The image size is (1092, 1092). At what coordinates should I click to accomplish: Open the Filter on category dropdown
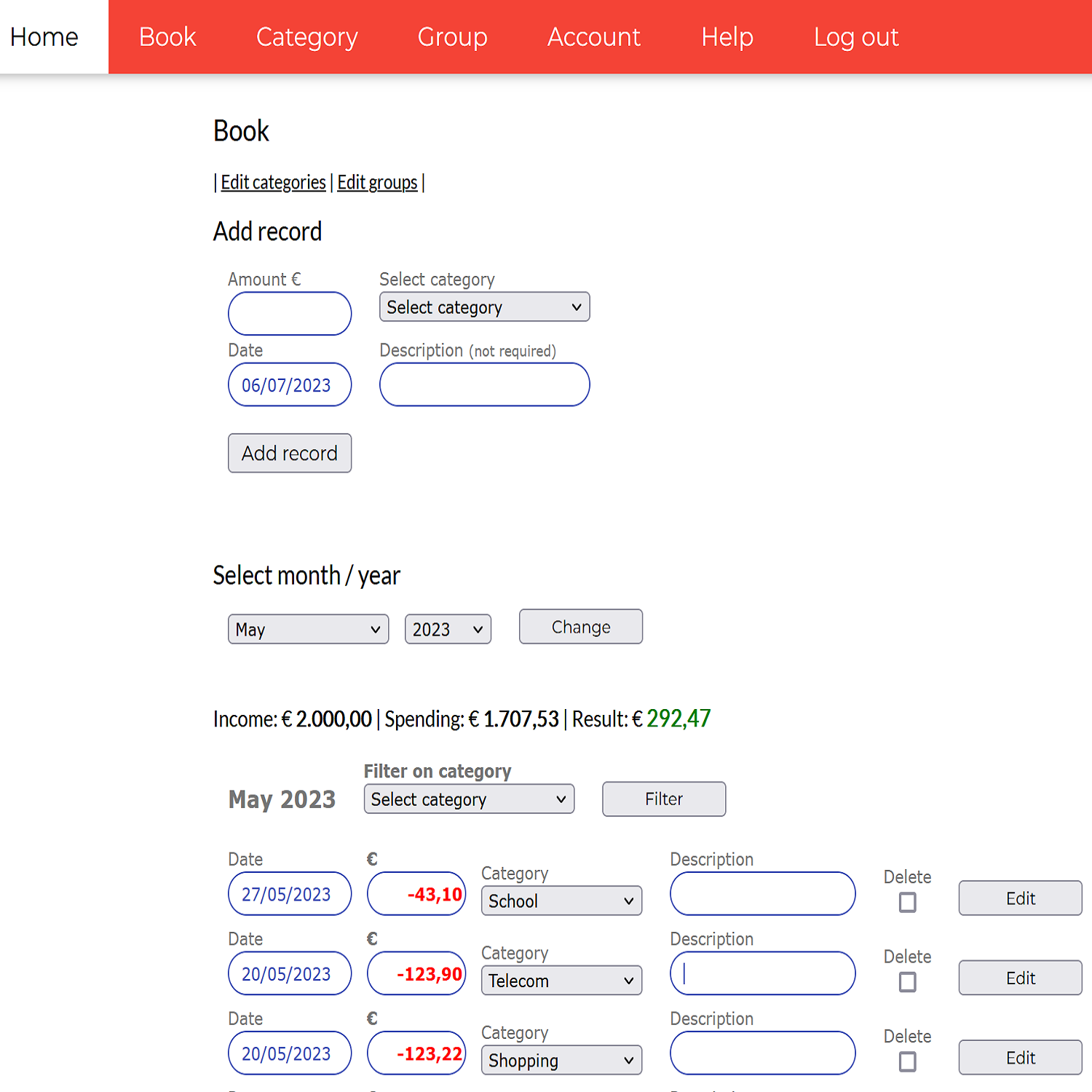point(469,799)
